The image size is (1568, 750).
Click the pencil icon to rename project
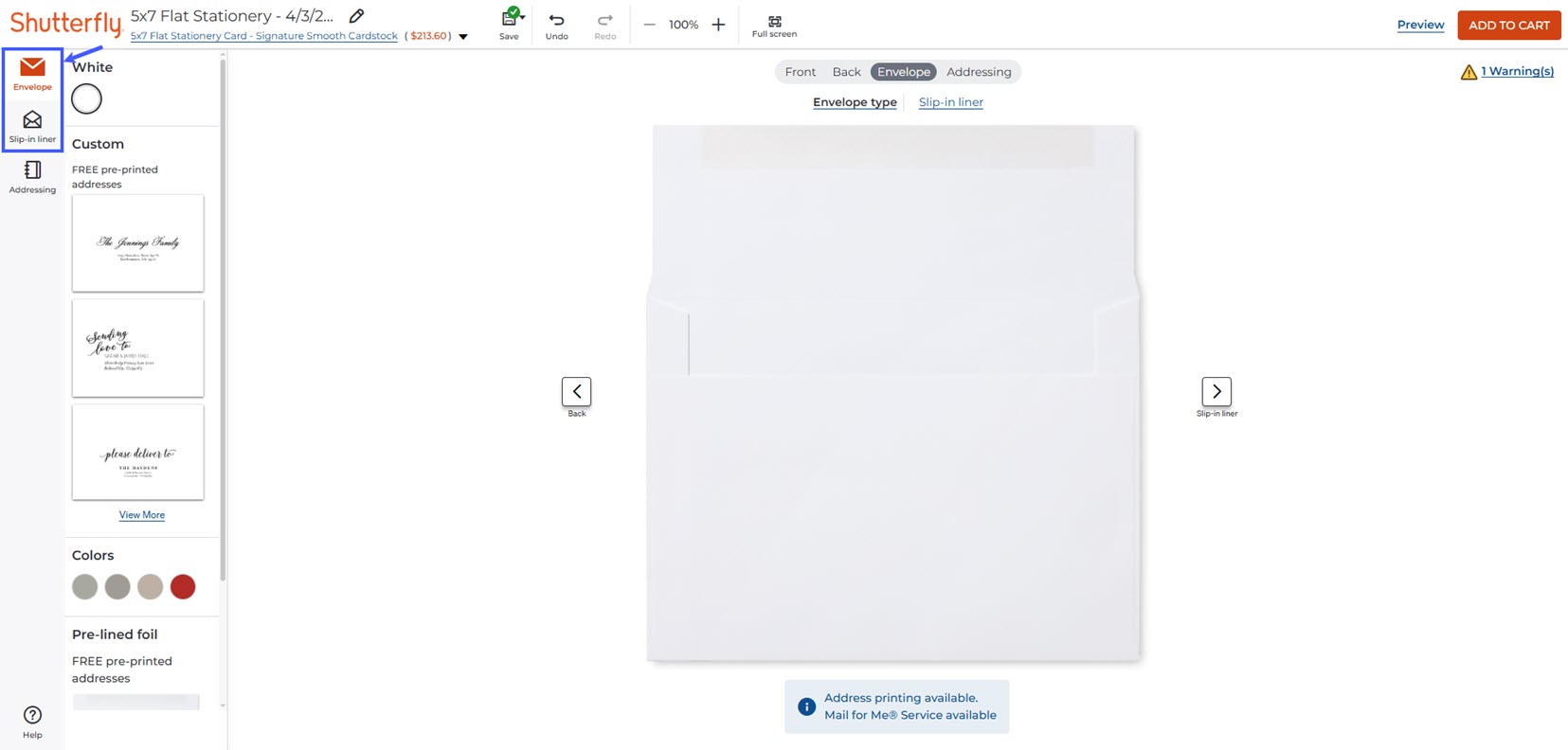[x=356, y=16]
